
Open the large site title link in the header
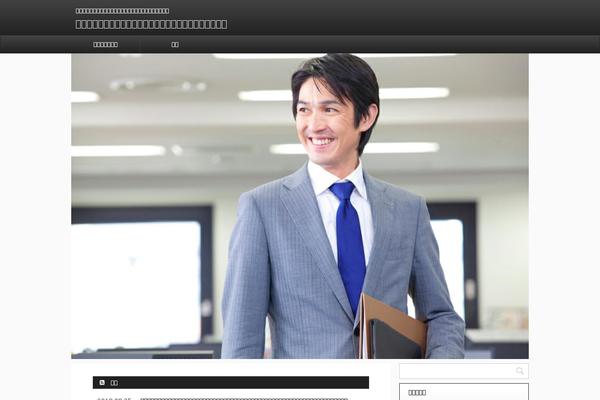(151, 24)
